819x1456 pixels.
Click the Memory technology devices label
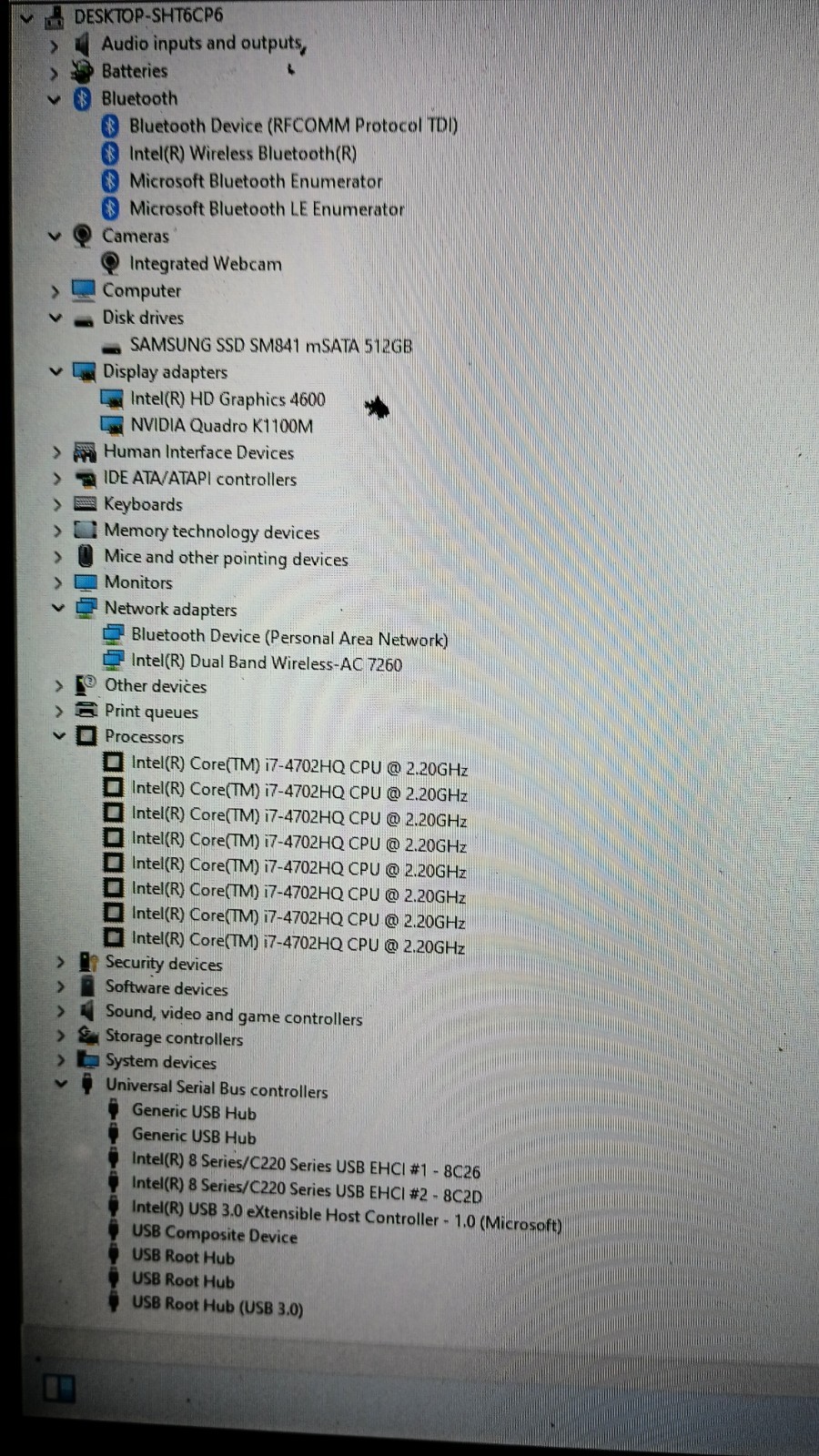tap(211, 531)
